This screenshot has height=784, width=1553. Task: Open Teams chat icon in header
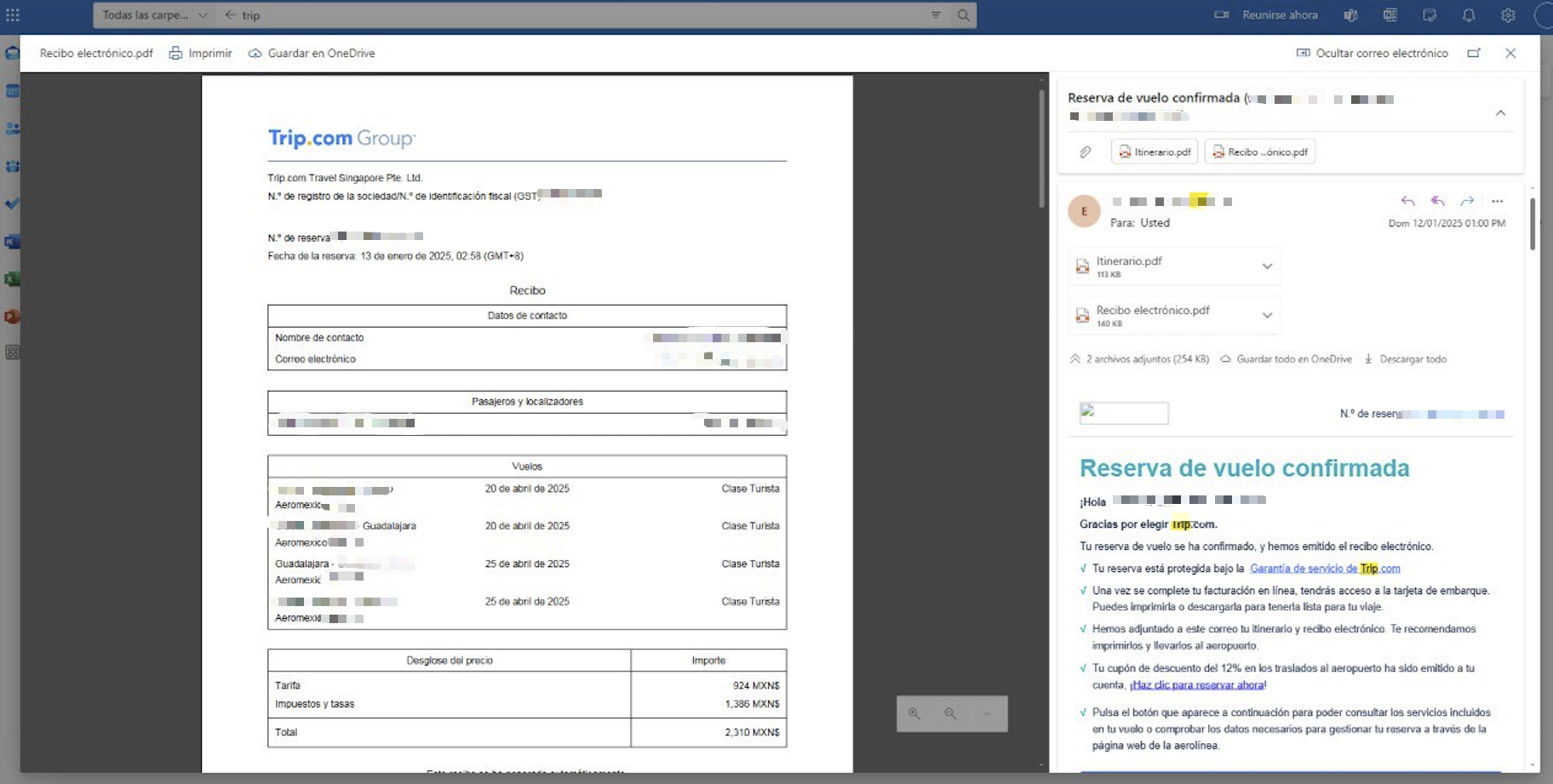[x=1350, y=15]
